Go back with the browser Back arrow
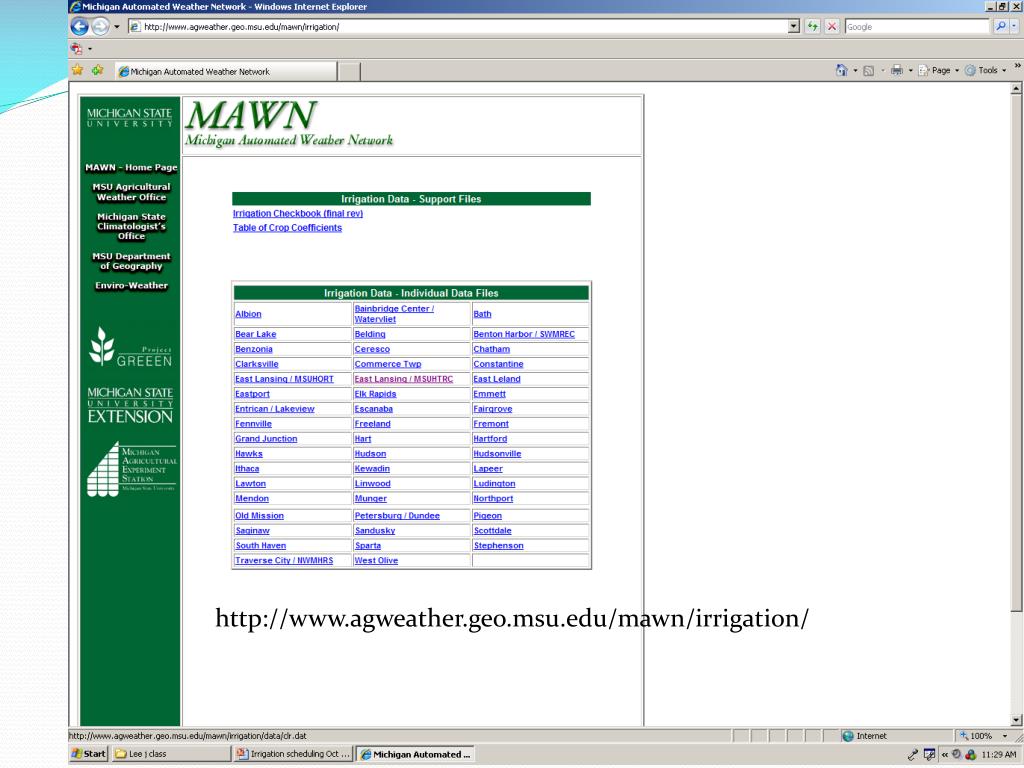This screenshot has width=1024, height=768. 79,27
